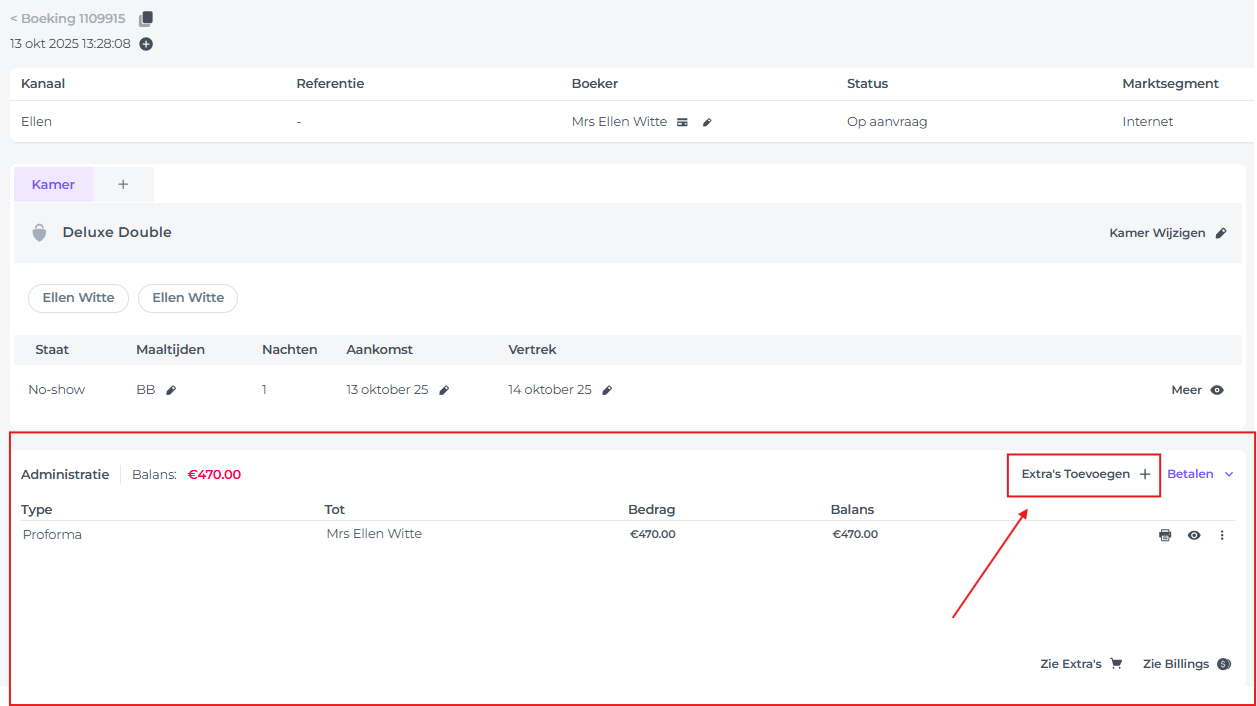
Task: Click Extra's Toevoegen button
Action: click(x=1085, y=474)
